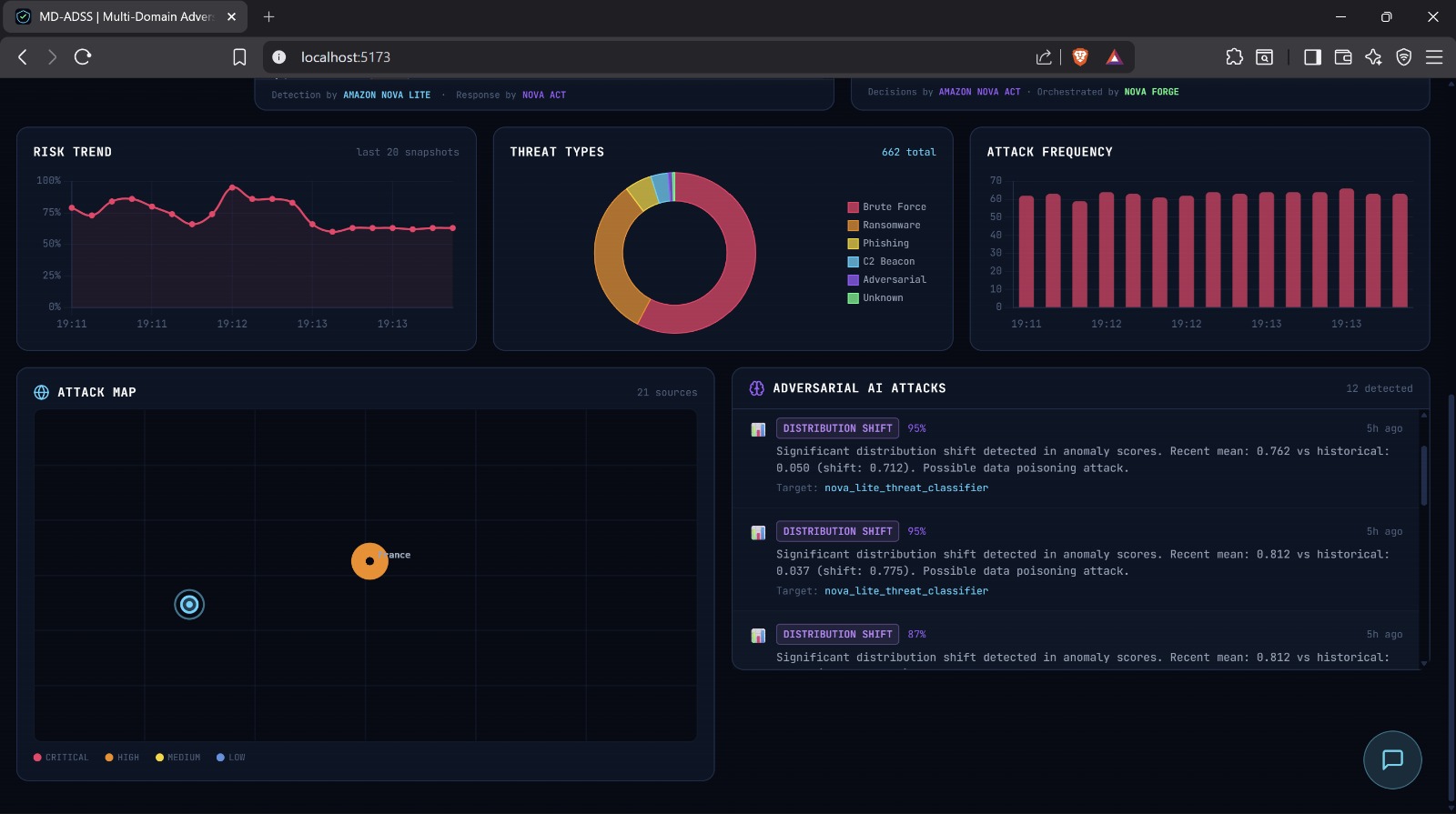Close the MD-ADSS browser tab
This screenshot has width=1456, height=814.
[x=231, y=16]
